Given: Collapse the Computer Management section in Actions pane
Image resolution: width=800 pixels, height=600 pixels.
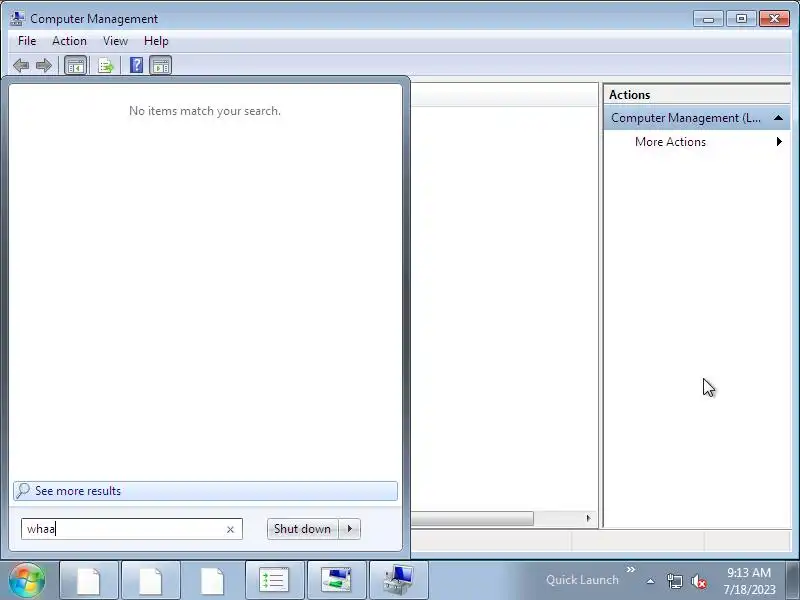Looking at the screenshot, I should coord(778,118).
